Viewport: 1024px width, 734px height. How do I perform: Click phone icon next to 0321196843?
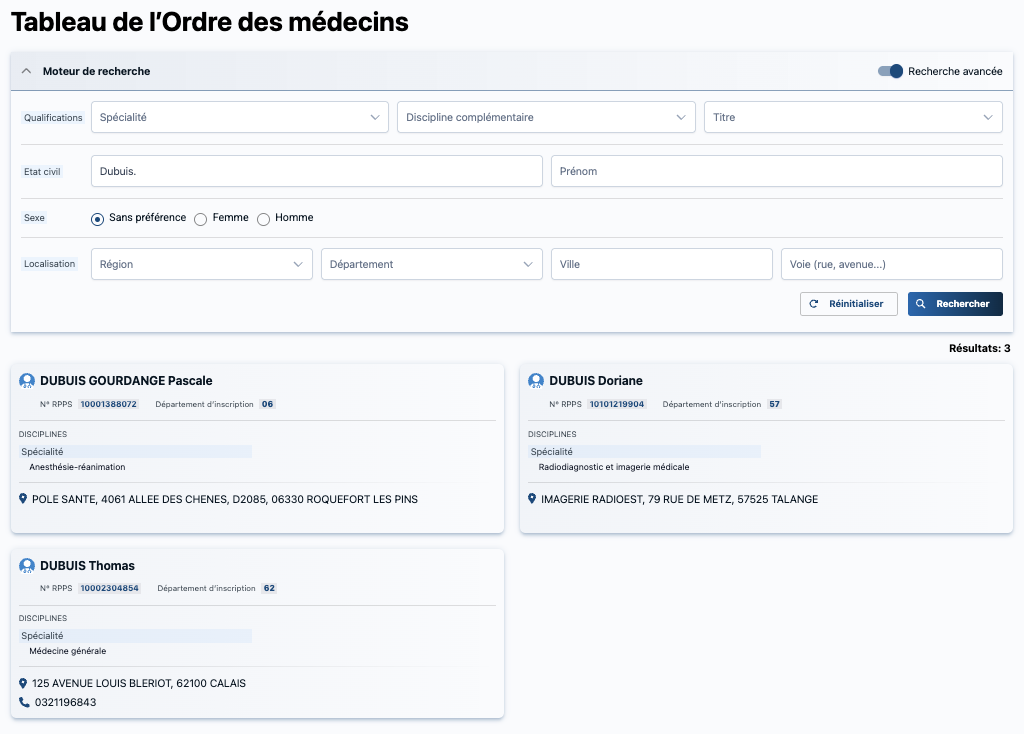pyautogui.click(x=24, y=702)
